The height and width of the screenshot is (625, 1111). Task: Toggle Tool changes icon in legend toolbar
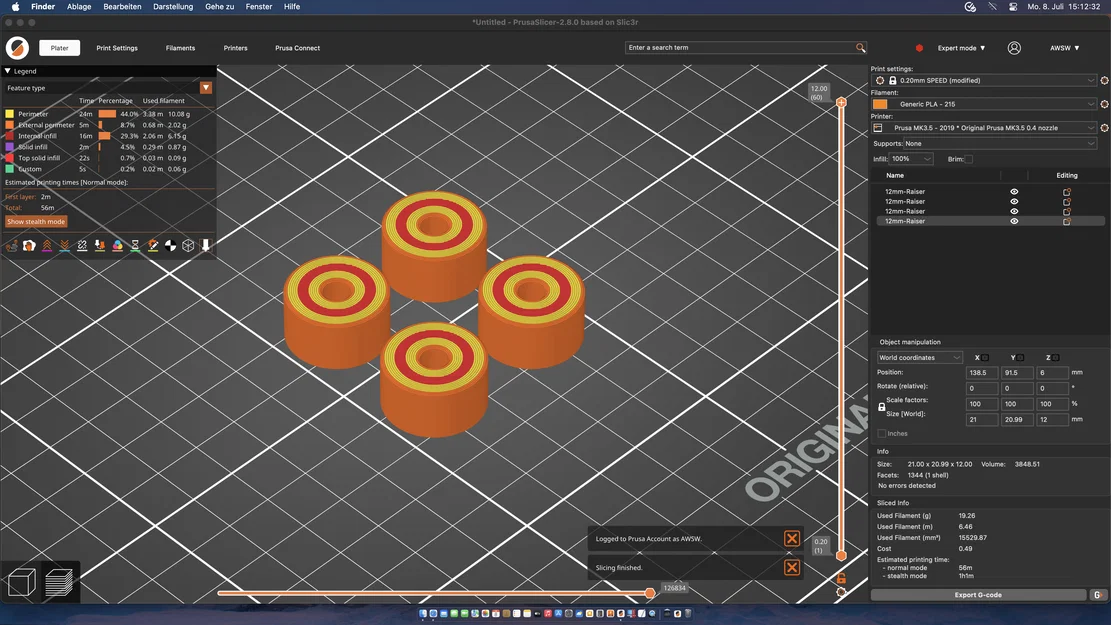point(100,245)
